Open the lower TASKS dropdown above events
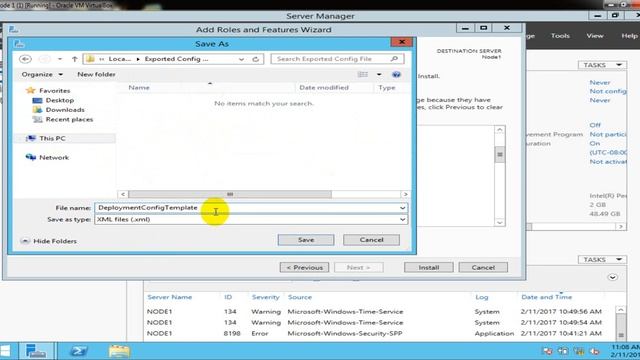The height and width of the screenshot is (360, 640). (x=602, y=260)
